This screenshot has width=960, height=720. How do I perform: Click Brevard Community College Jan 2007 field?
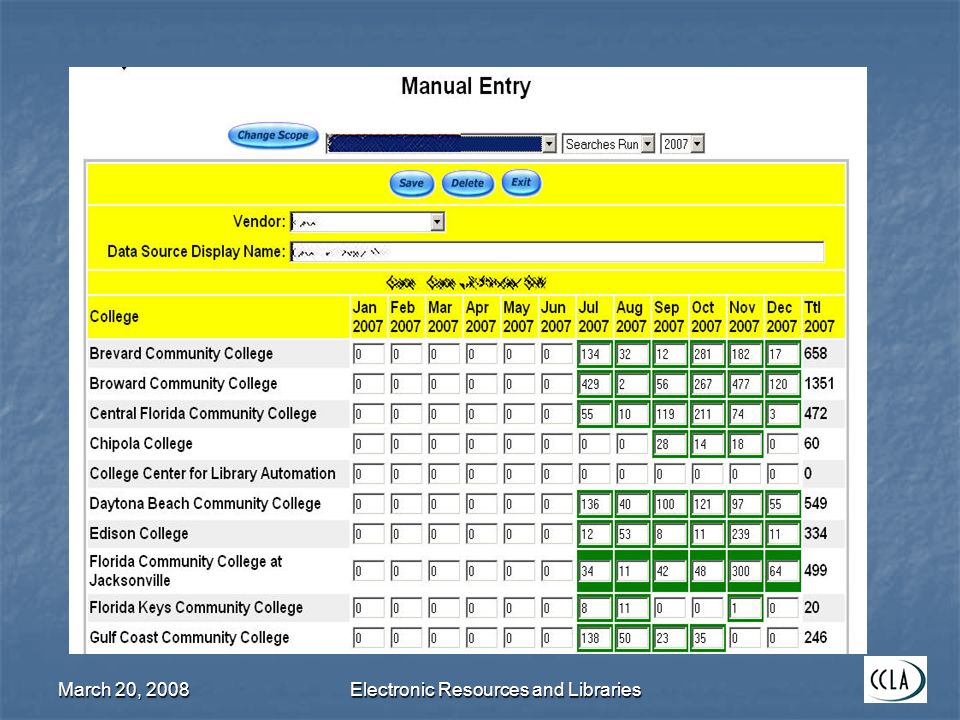point(369,354)
